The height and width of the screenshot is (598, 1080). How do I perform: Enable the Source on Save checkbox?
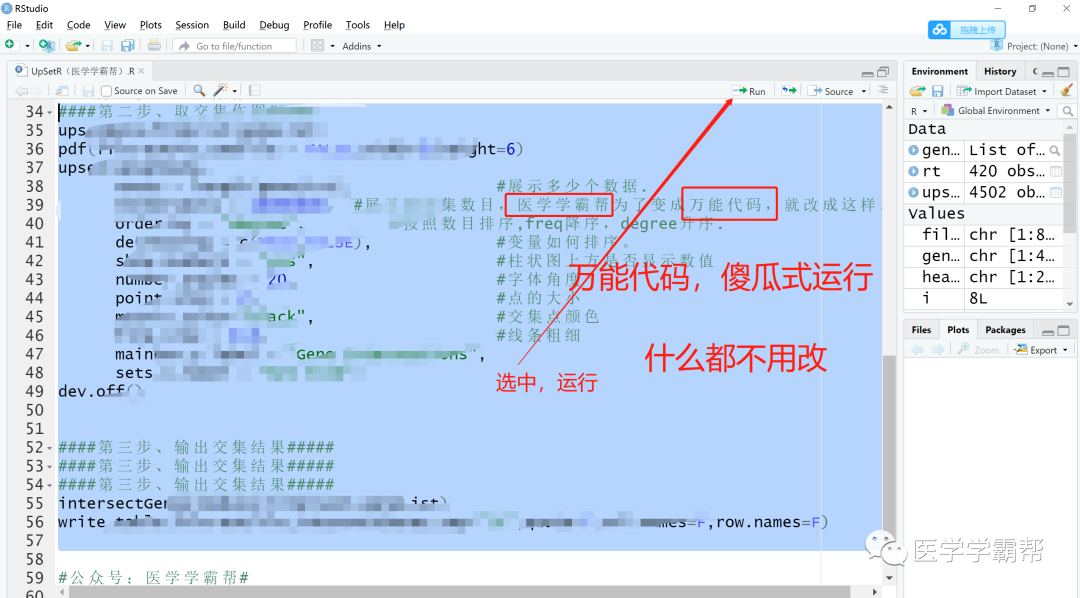point(106,91)
